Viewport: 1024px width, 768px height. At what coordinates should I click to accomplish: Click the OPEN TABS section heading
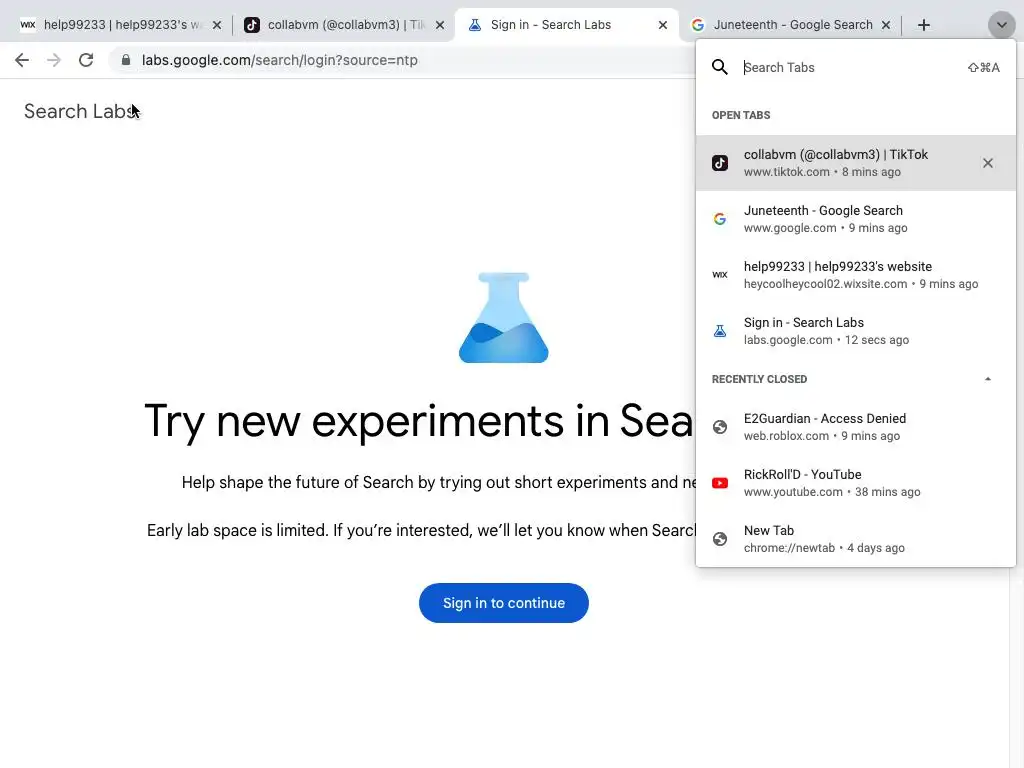pyautogui.click(x=741, y=115)
